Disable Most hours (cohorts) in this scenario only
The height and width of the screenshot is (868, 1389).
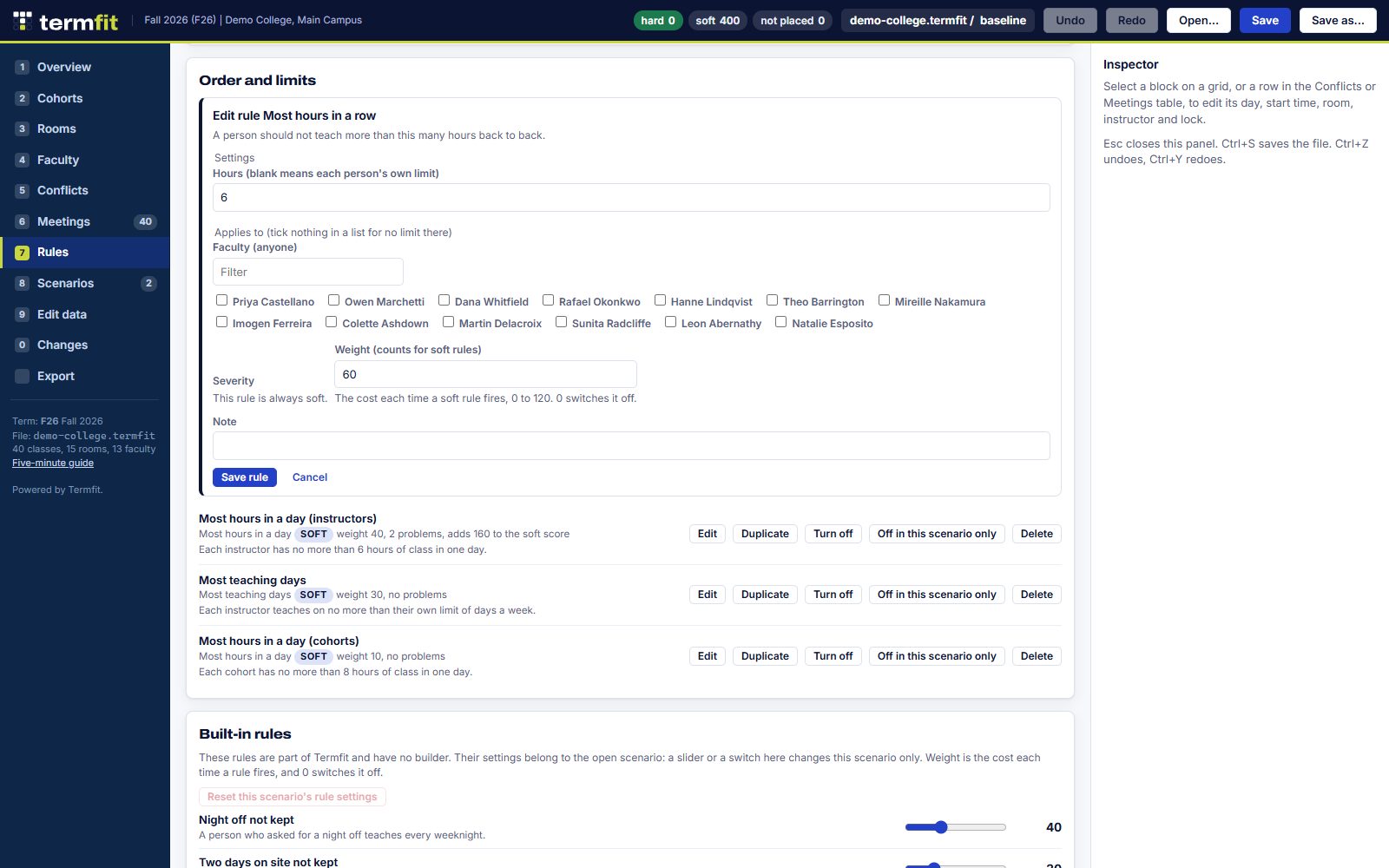point(937,656)
